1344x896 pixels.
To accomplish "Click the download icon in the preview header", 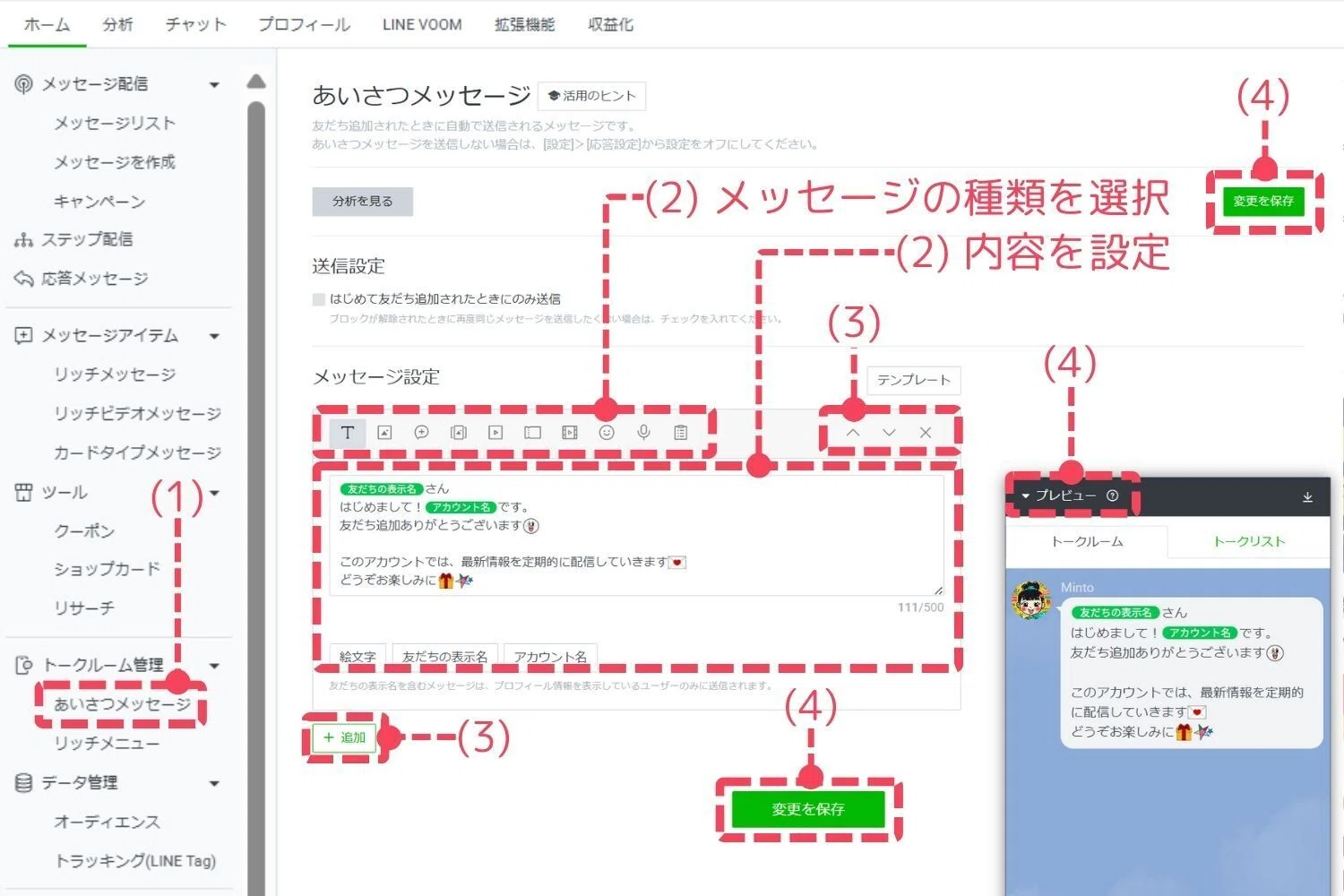I will pyautogui.click(x=1307, y=497).
